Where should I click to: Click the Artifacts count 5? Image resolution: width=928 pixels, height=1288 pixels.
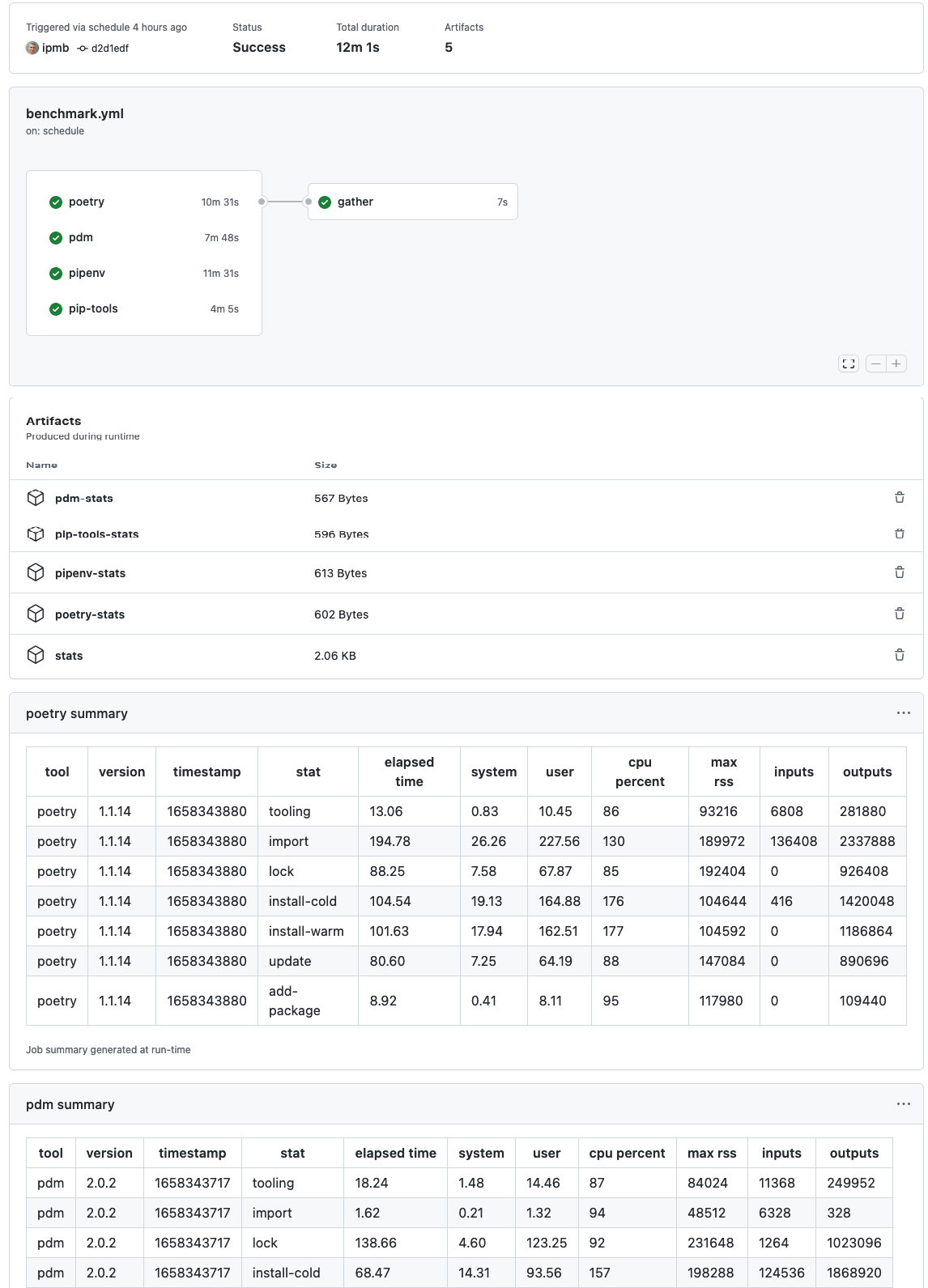[x=449, y=48]
